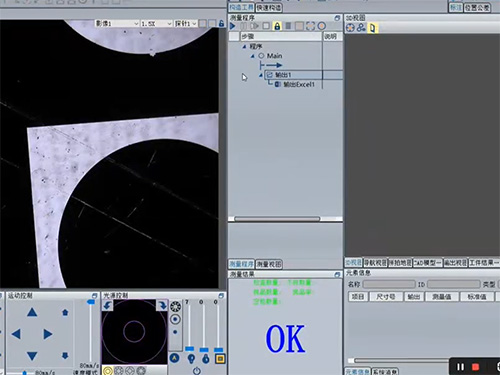Toggle the yellow square light icon
The height and width of the screenshot is (375, 500).
point(220,359)
